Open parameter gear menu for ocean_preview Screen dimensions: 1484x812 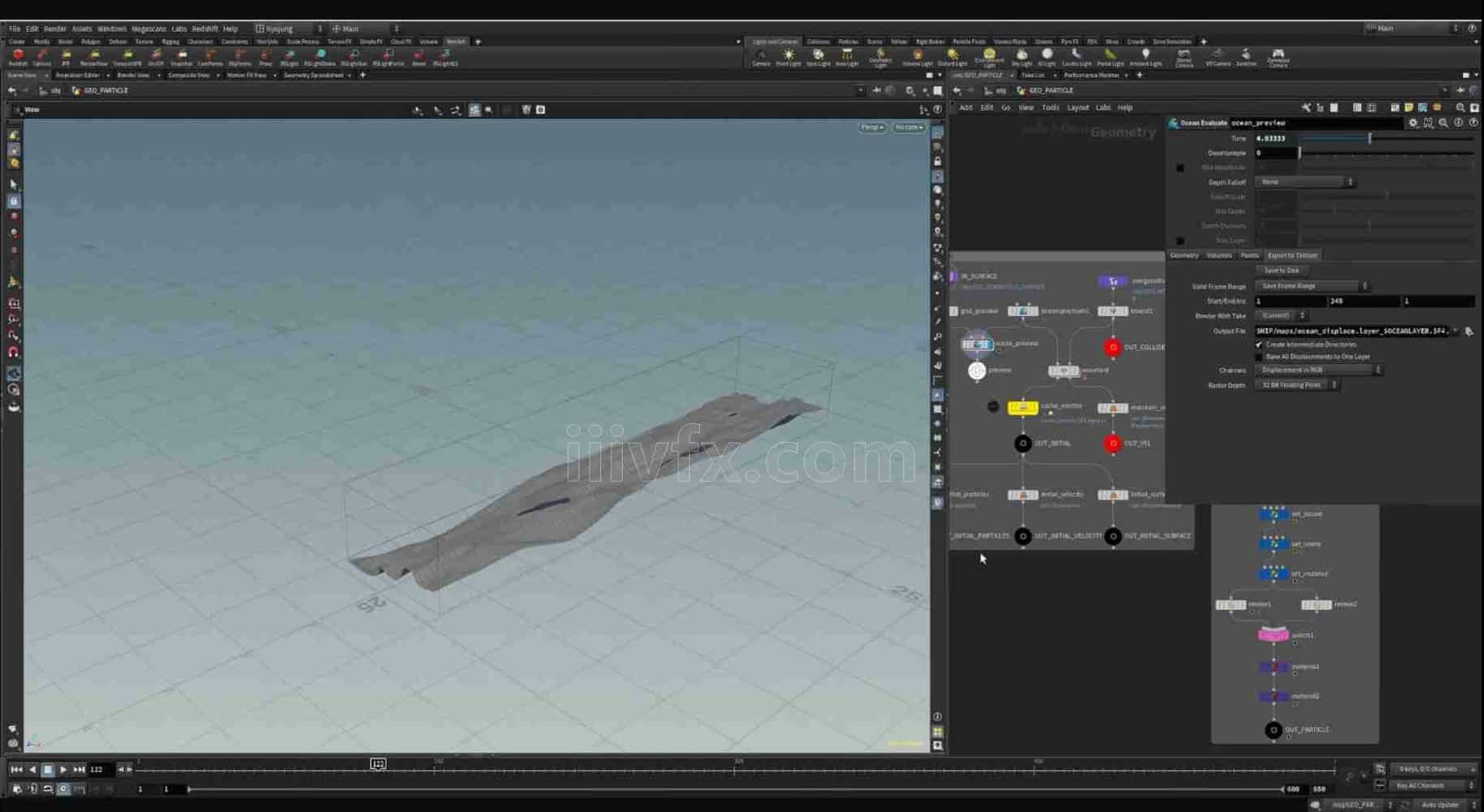[x=1413, y=123]
